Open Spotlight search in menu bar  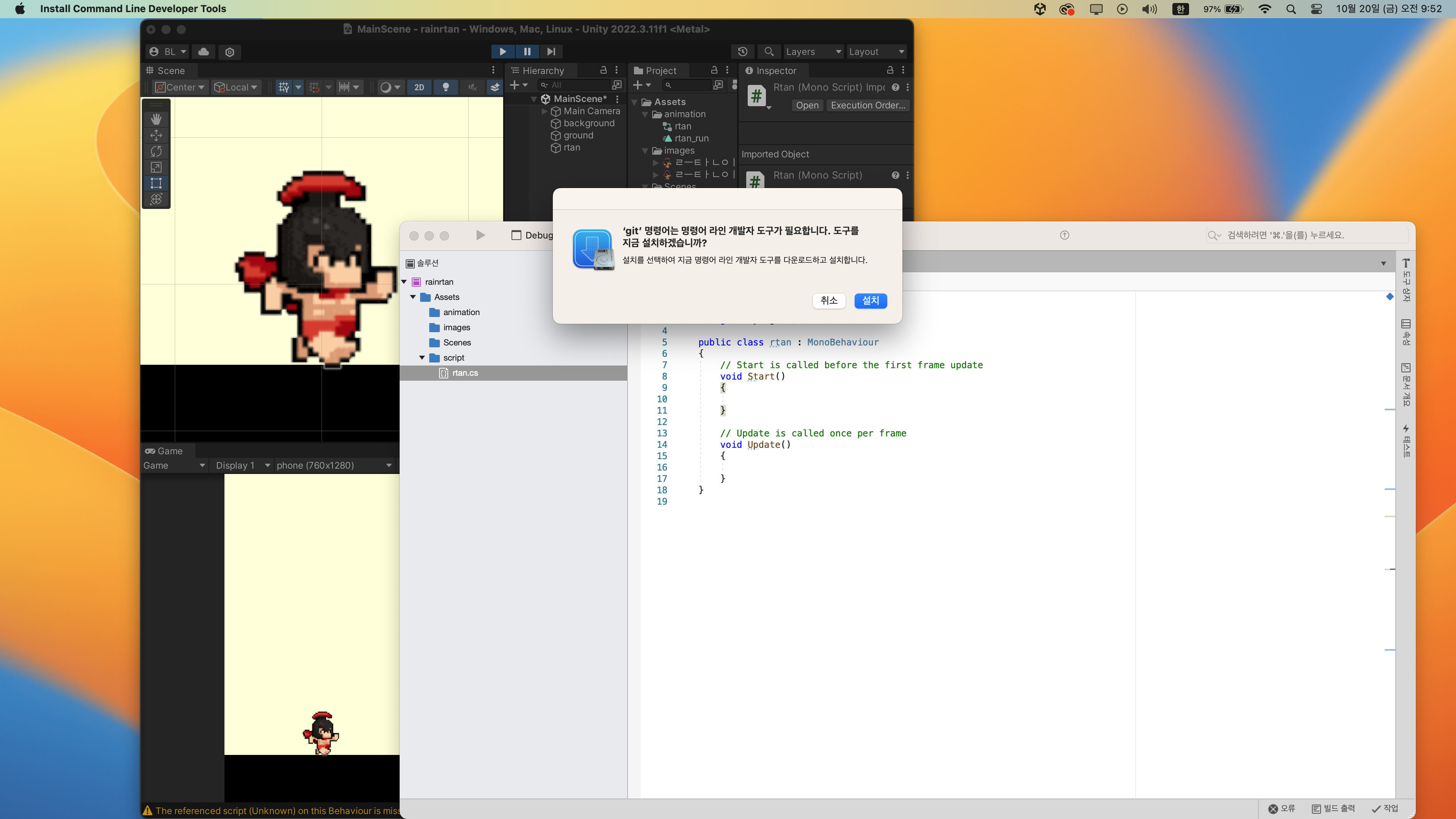[x=1291, y=9]
